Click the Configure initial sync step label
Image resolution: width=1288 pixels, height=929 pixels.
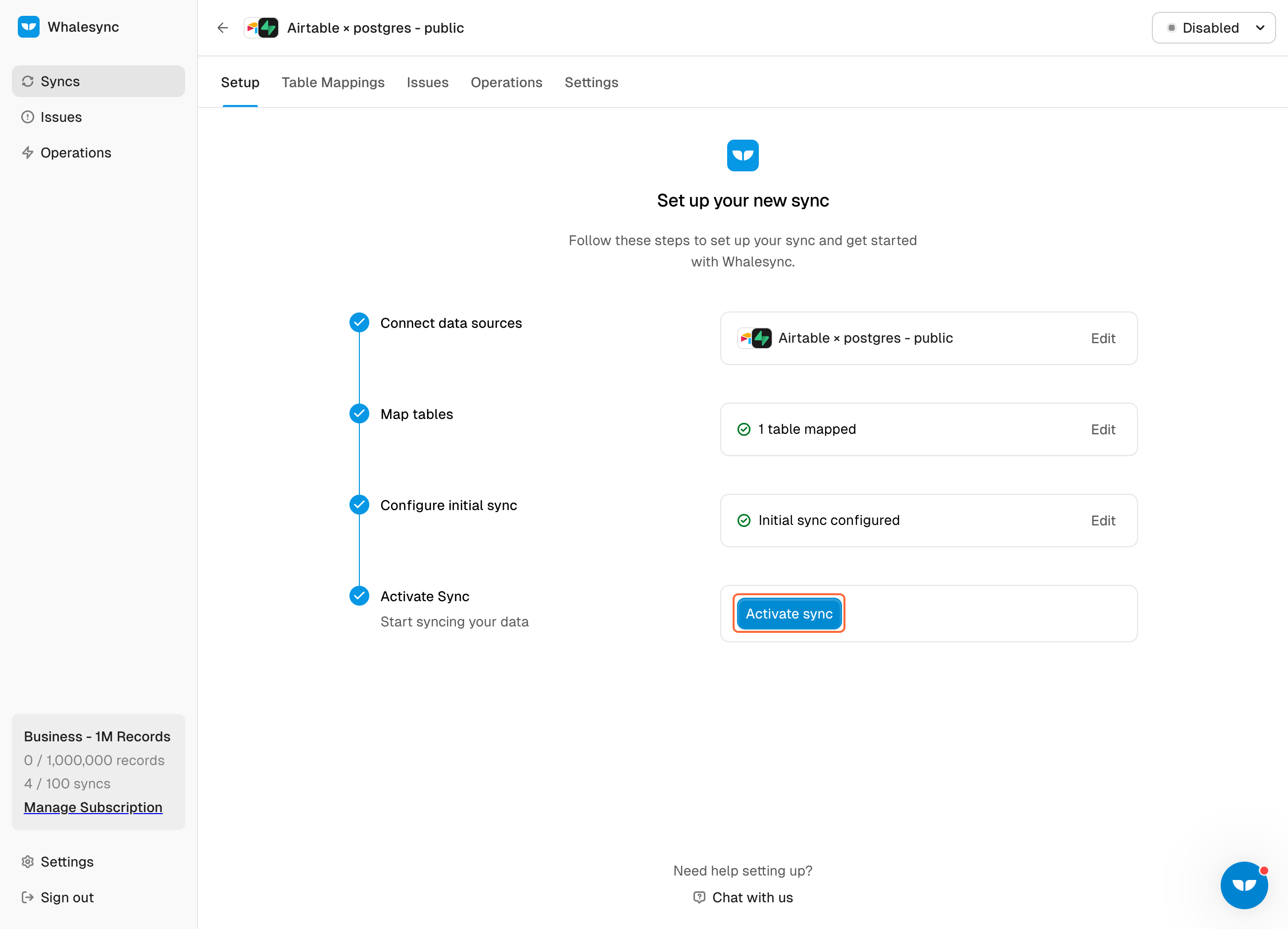pyautogui.click(x=448, y=506)
